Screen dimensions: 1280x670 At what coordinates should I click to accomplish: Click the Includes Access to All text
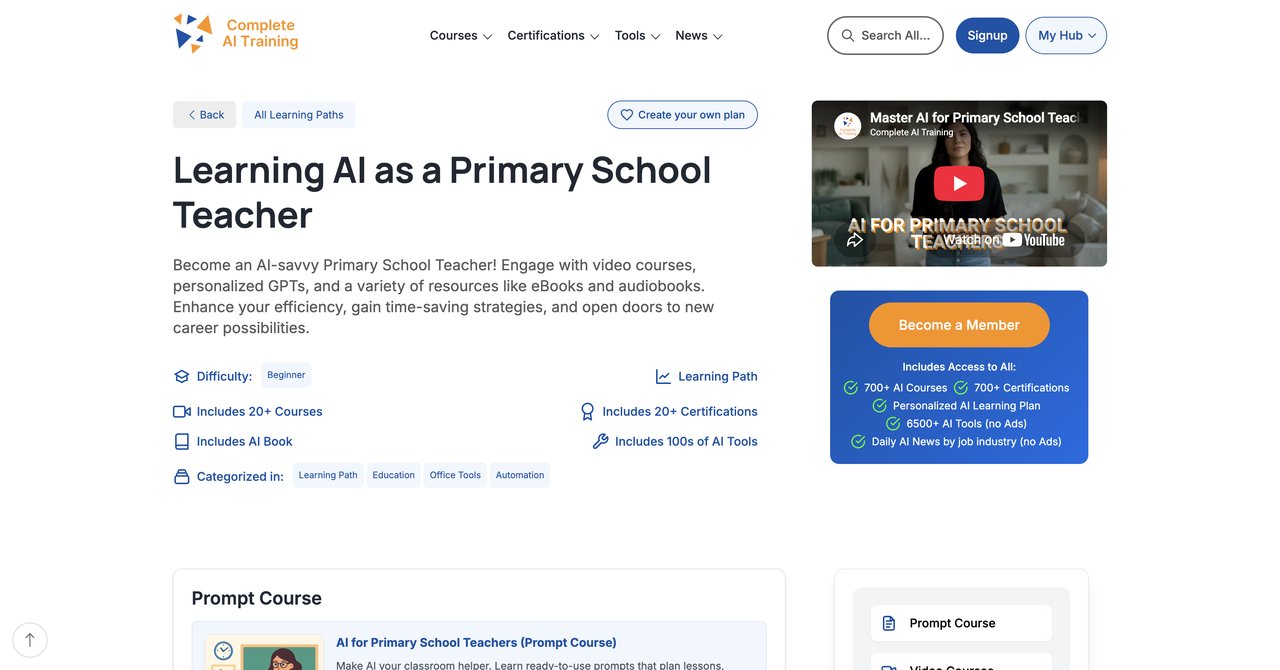(x=959, y=367)
